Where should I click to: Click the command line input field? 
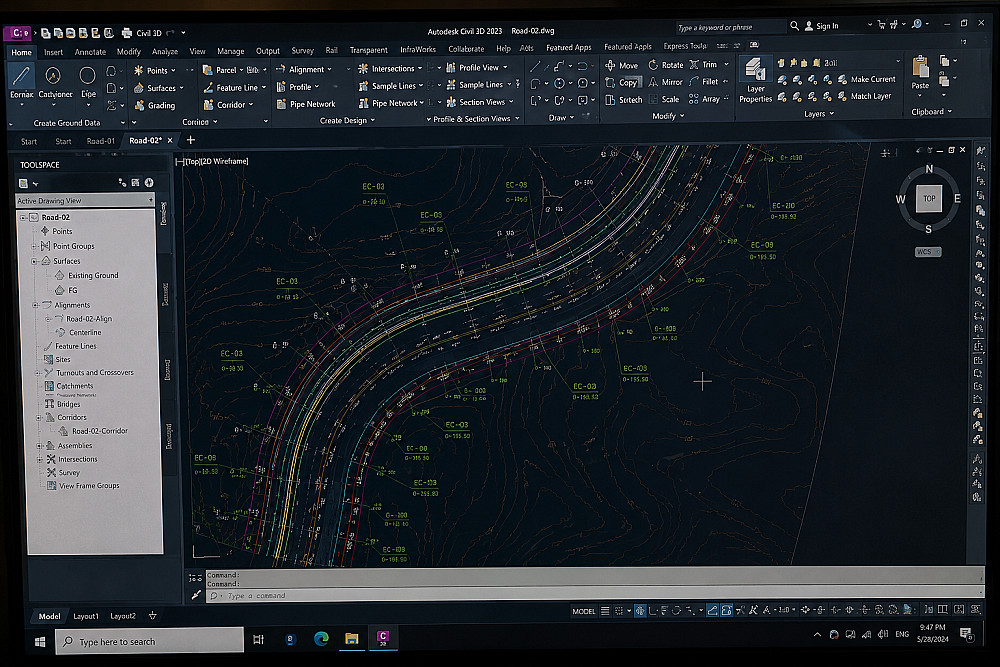(x=593, y=596)
